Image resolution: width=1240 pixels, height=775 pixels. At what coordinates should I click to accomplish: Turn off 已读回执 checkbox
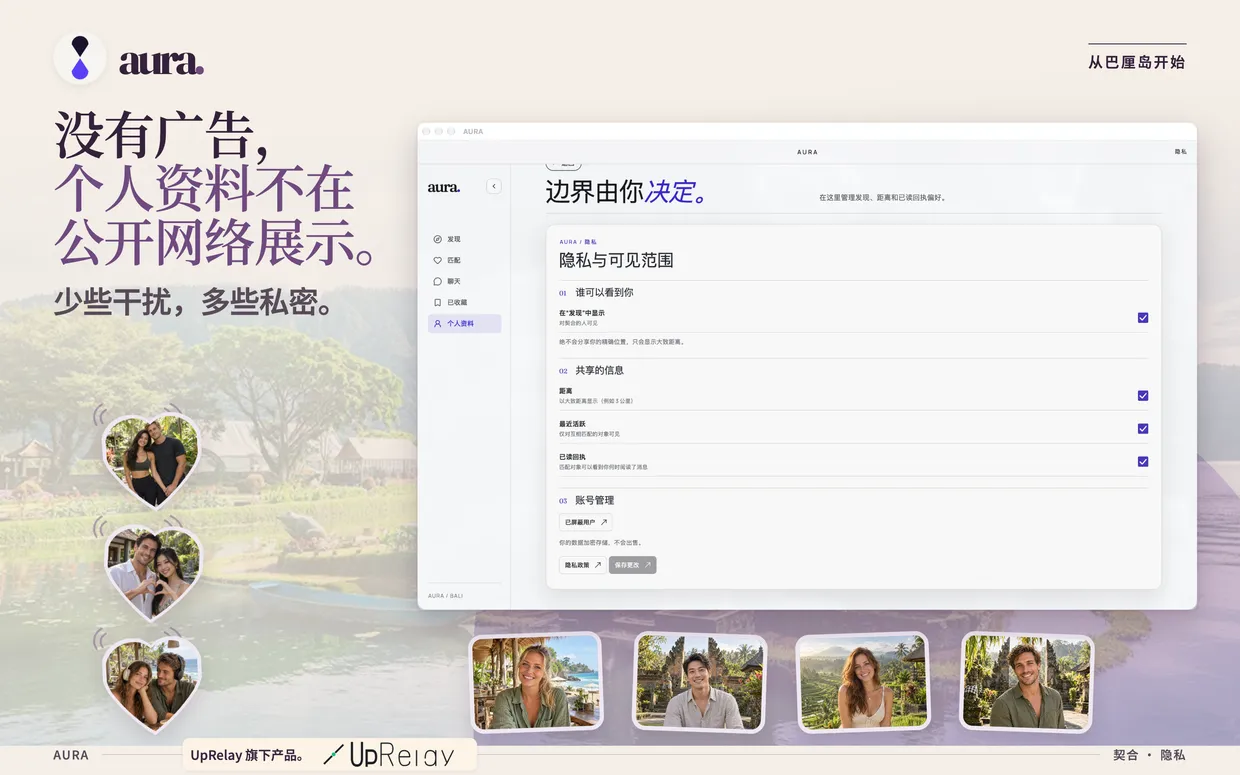(1143, 462)
